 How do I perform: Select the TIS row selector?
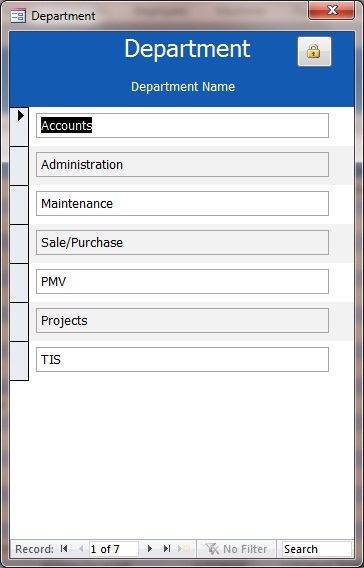(19, 361)
